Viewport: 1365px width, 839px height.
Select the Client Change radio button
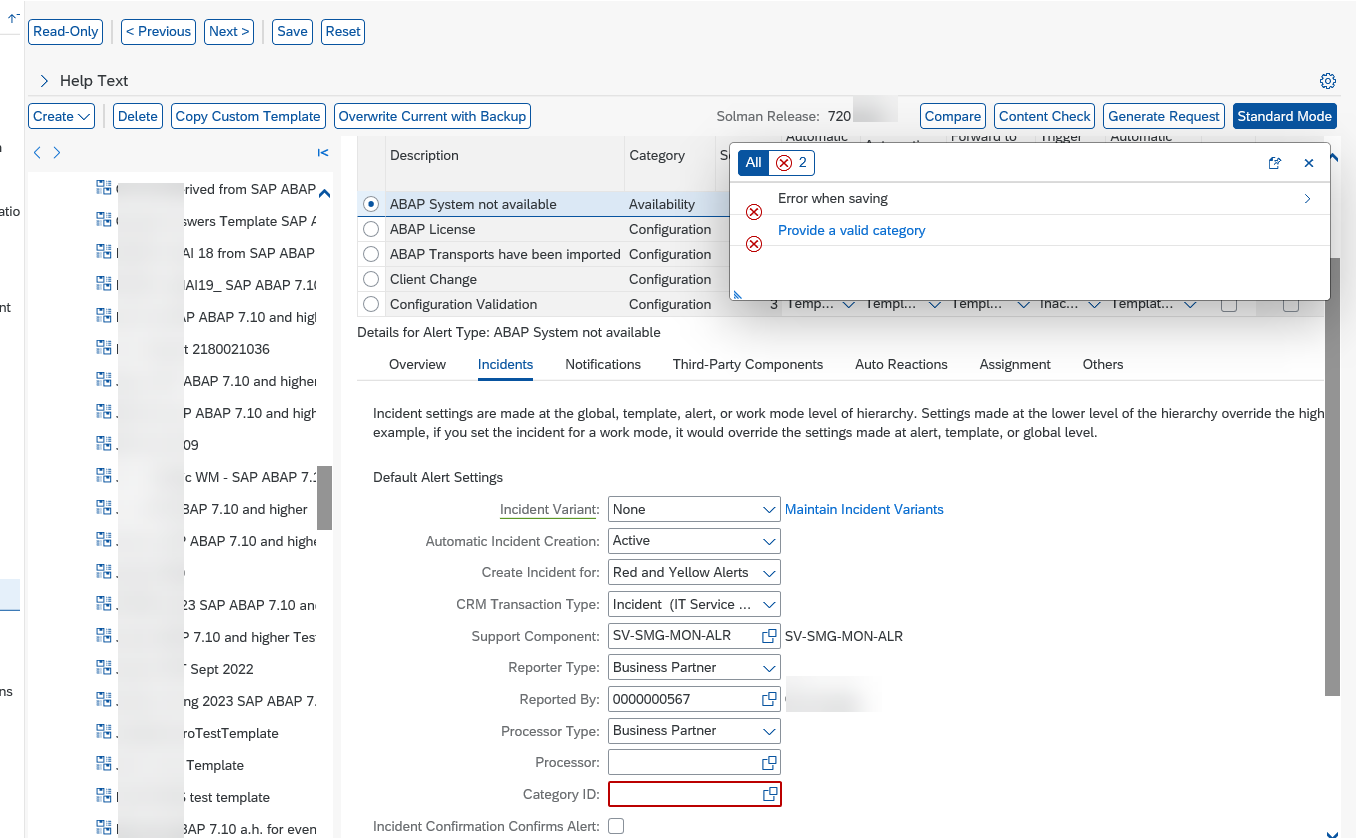[371, 279]
